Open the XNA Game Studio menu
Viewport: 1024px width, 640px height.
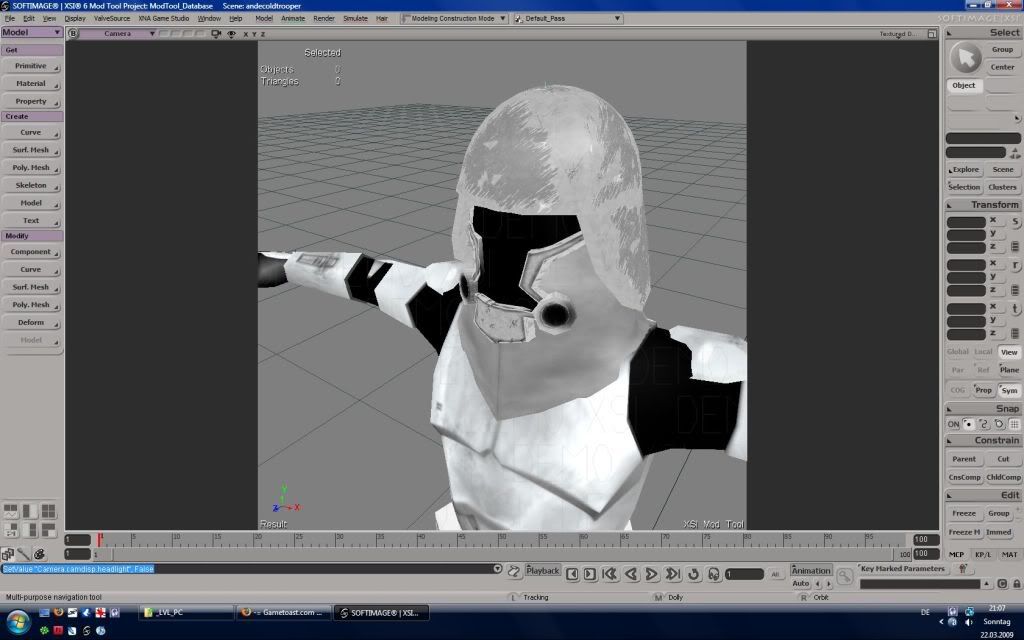(163, 18)
